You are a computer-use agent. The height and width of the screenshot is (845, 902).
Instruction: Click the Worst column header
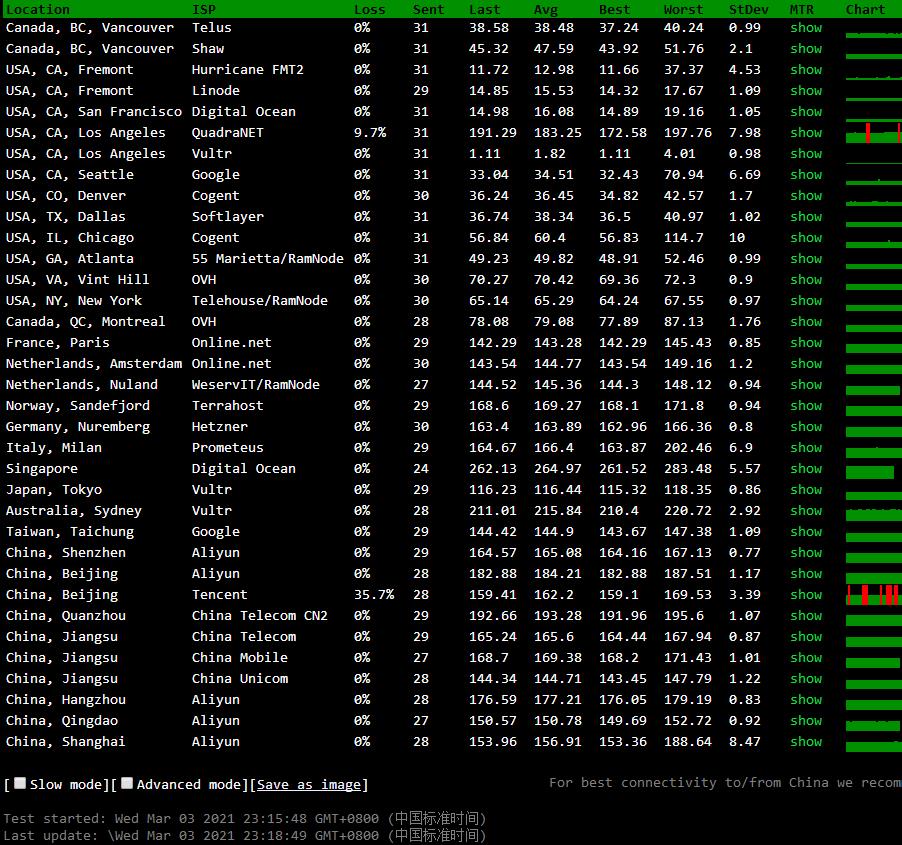pyautogui.click(x=683, y=9)
